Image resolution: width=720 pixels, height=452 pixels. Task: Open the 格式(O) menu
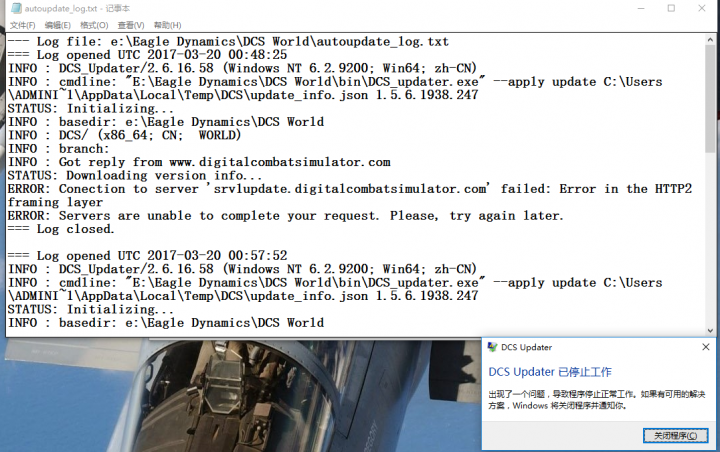[94, 25]
